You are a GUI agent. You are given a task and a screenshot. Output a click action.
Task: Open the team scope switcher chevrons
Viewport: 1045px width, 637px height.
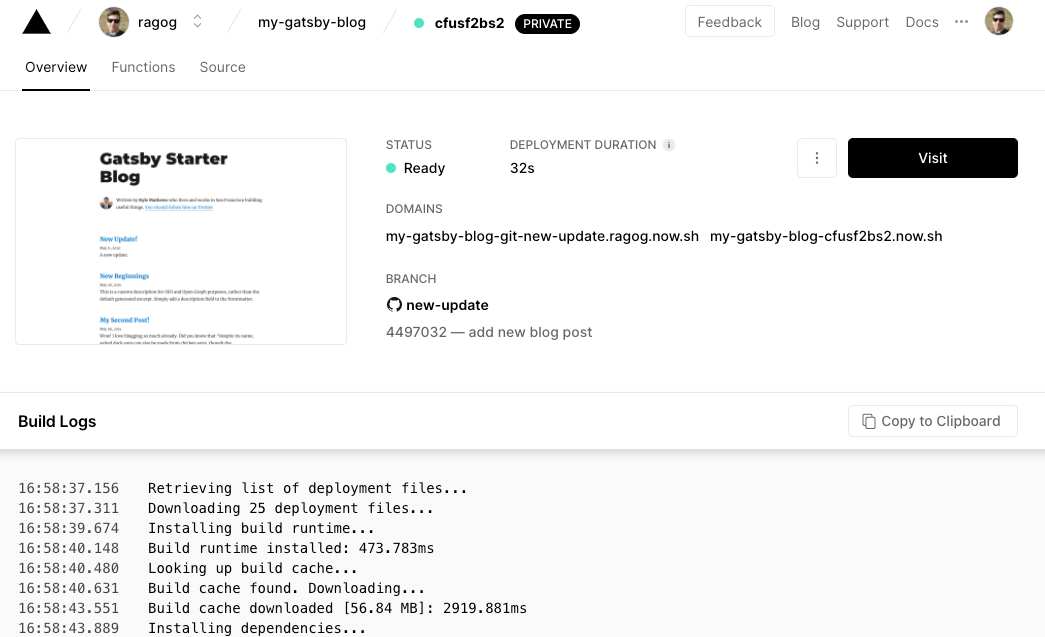pyautogui.click(x=197, y=21)
